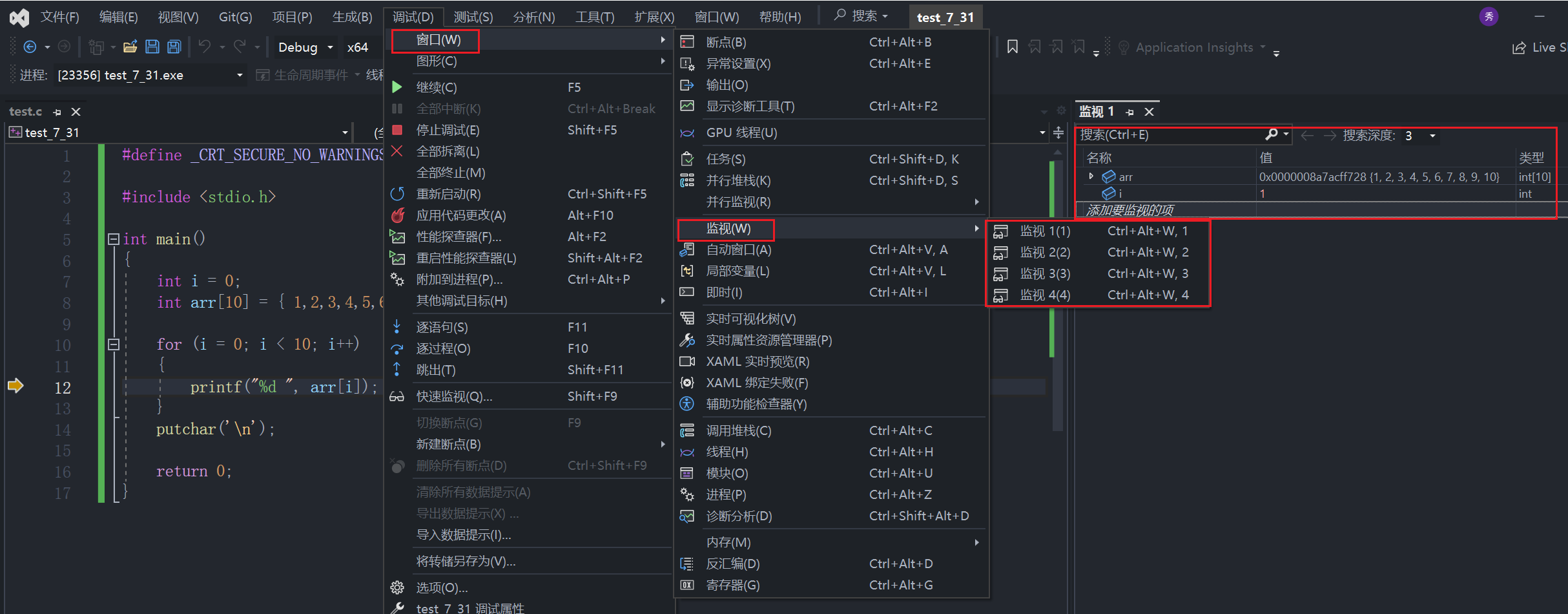Open the 文件(F) menu

coord(60,17)
